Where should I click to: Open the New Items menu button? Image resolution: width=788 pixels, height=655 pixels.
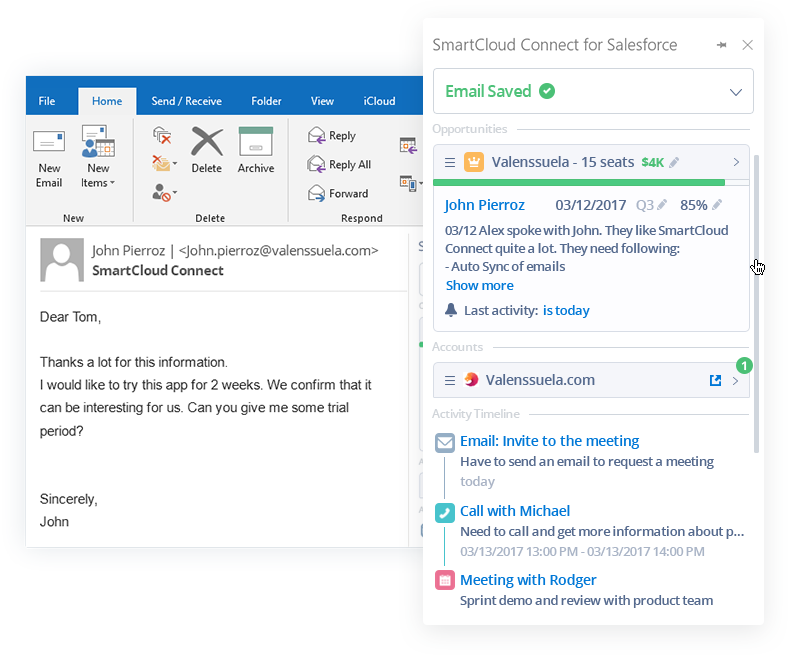pyautogui.click(x=98, y=156)
